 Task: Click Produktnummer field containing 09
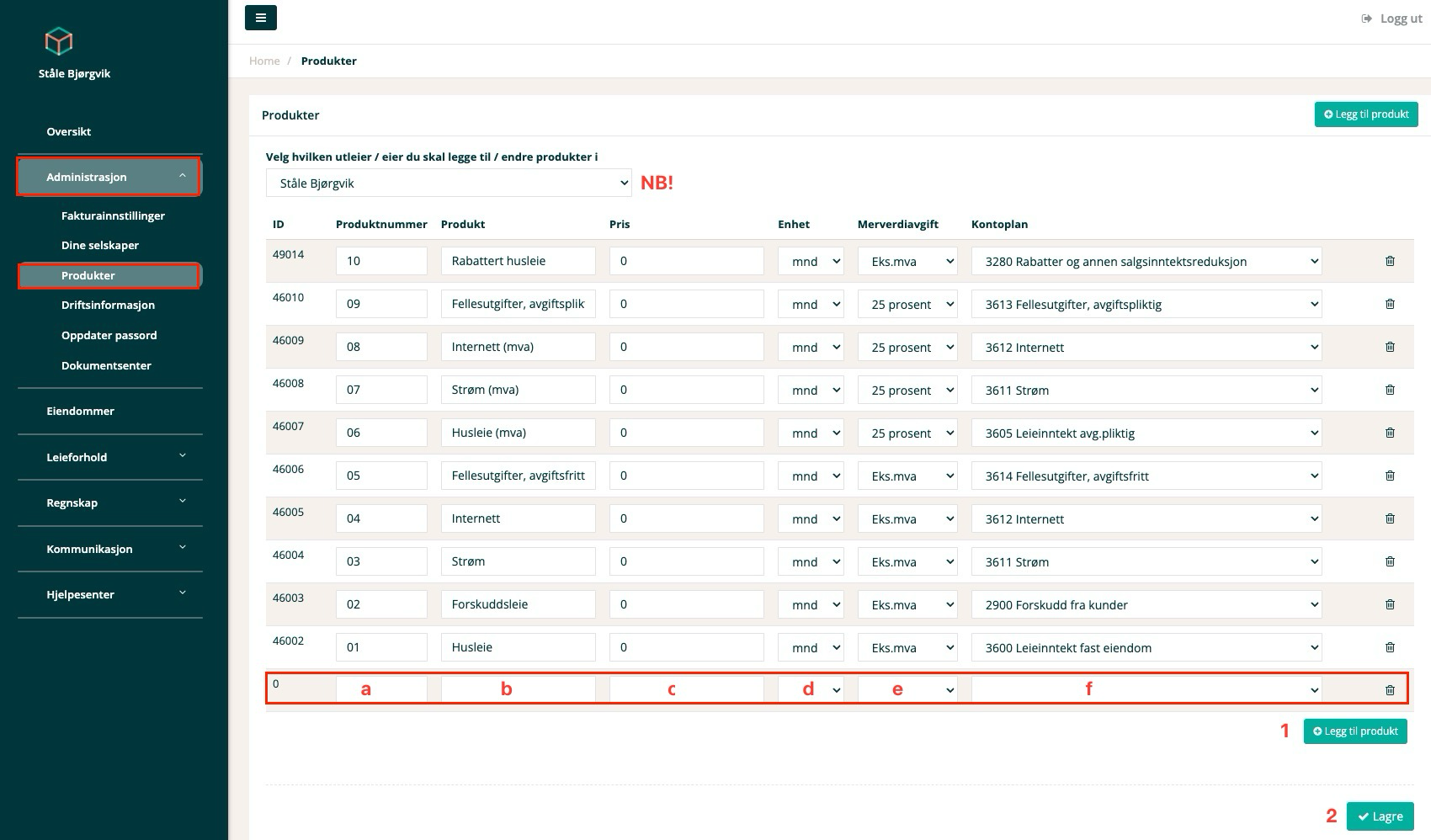click(381, 304)
